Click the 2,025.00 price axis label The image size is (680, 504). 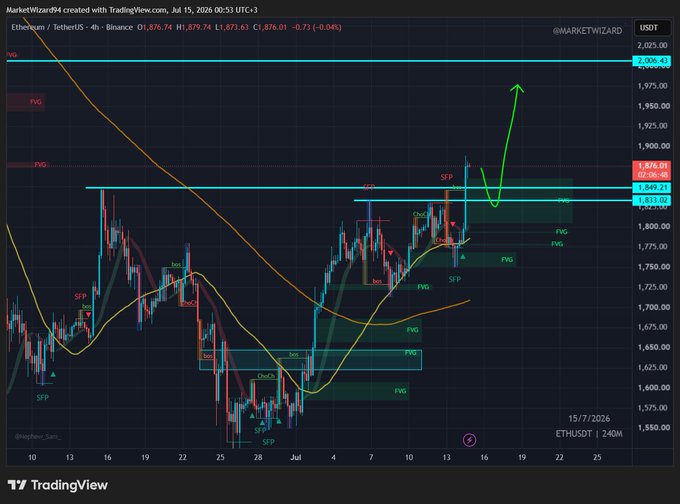(652, 45)
